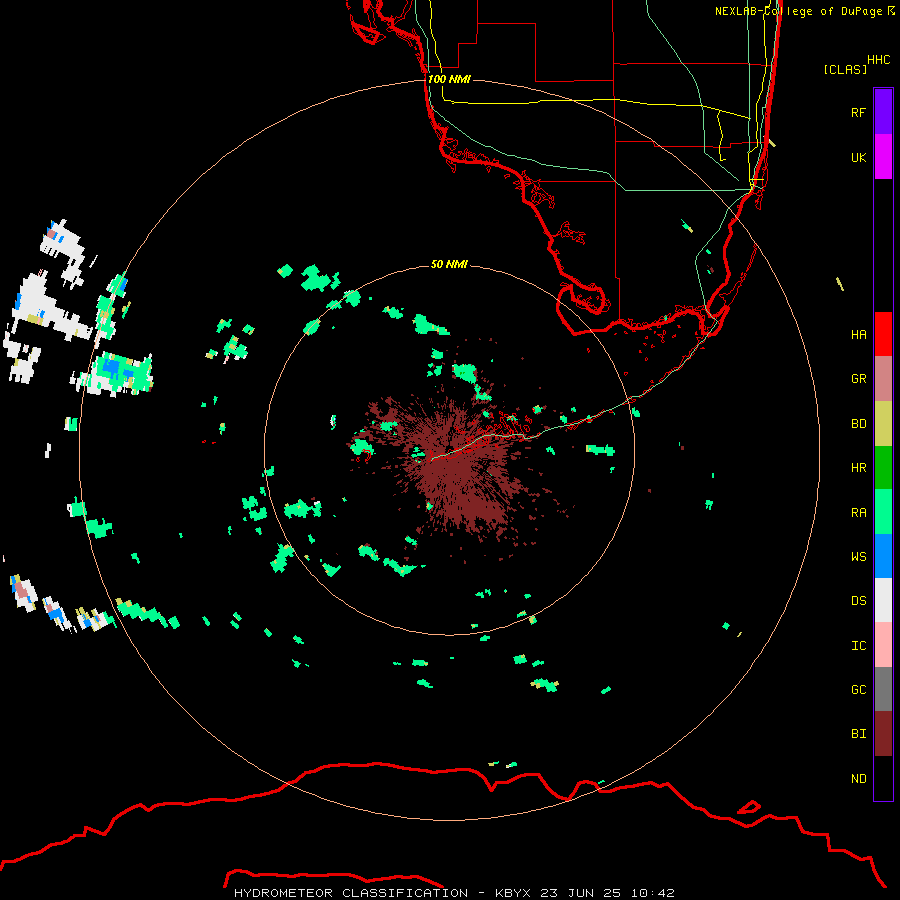This screenshot has height=900, width=900.
Task: Click the RF purple legend swatch
Action: (x=883, y=112)
